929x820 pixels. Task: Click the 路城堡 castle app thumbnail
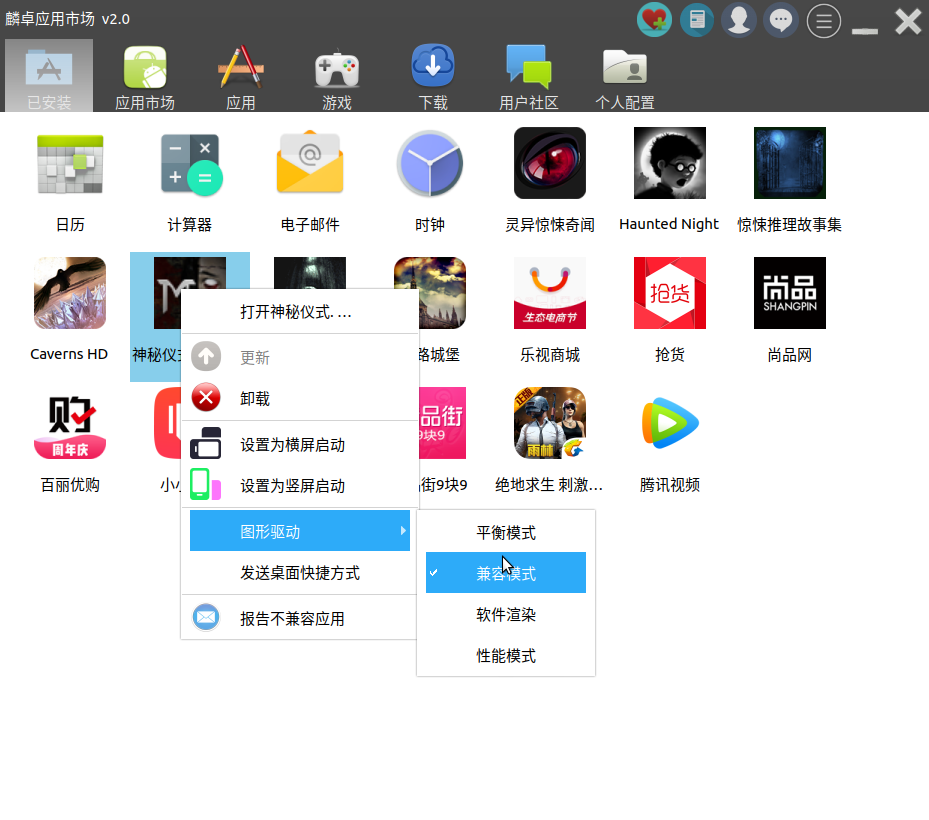point(442,293)
